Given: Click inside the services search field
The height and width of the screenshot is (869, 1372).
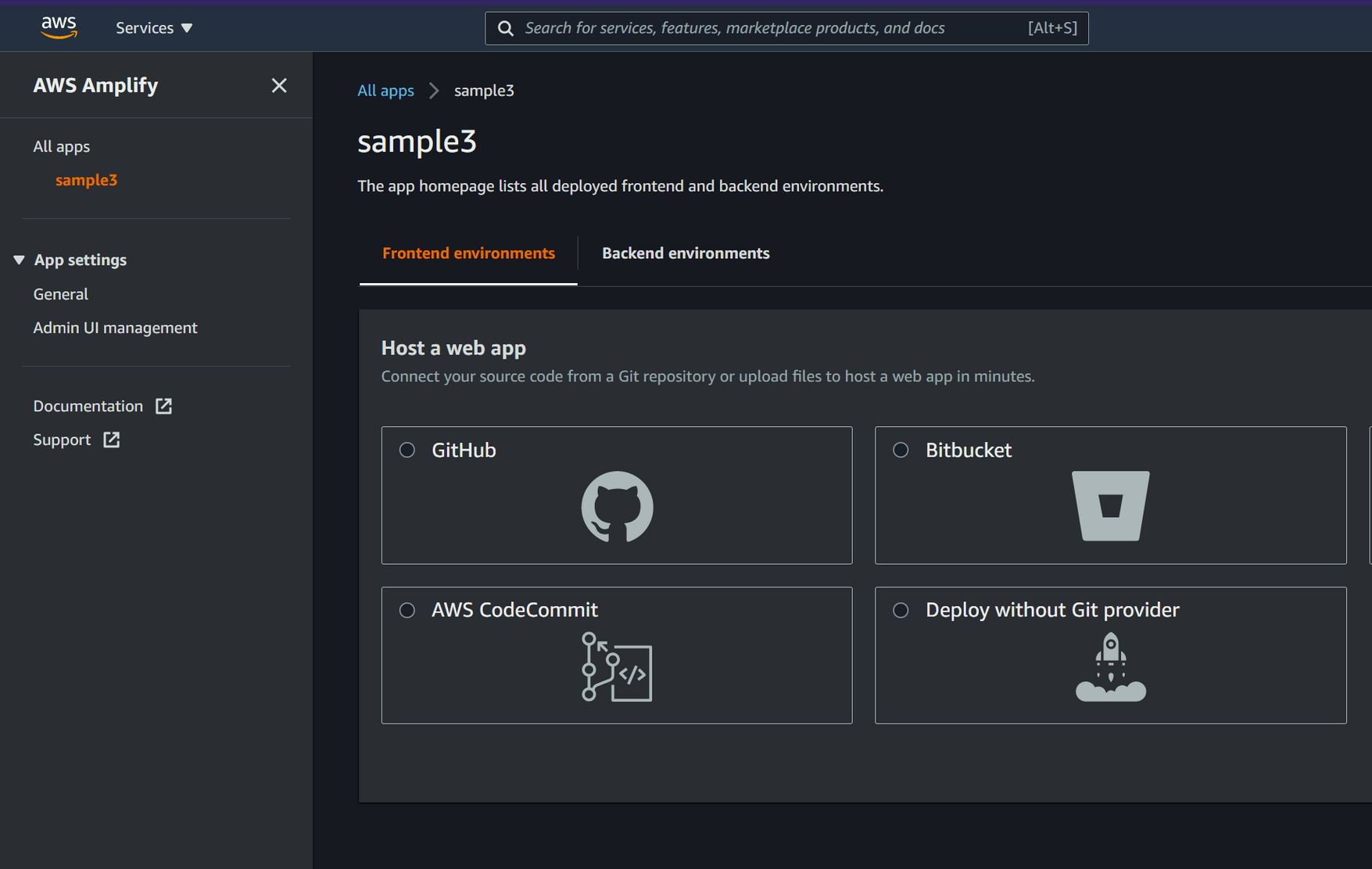Looking at the screenshot, I should click(743, 27).
